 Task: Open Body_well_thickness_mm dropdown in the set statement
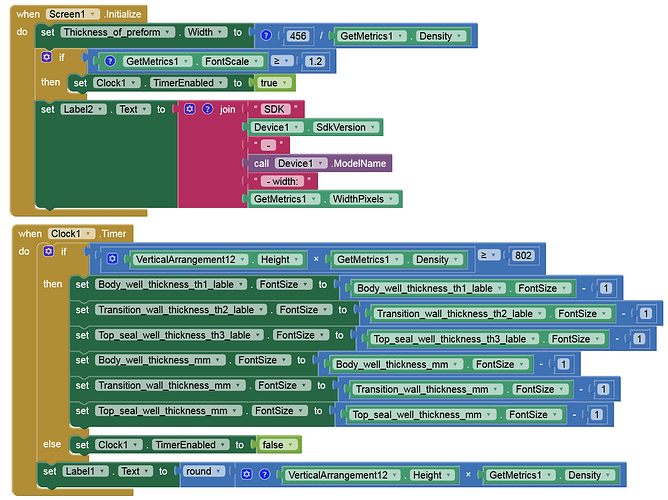pyautogui.click(x=160, y=360)
